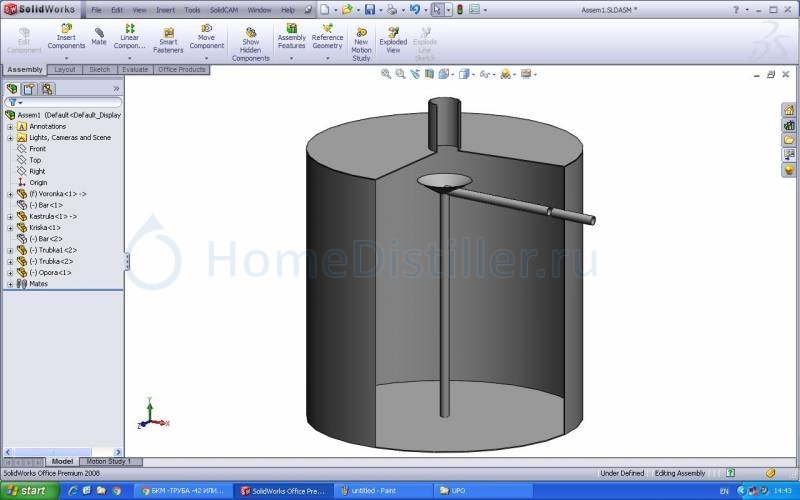This screenshot has width=800, height=500.
Task: Click the New document icon
Action: 324,10
